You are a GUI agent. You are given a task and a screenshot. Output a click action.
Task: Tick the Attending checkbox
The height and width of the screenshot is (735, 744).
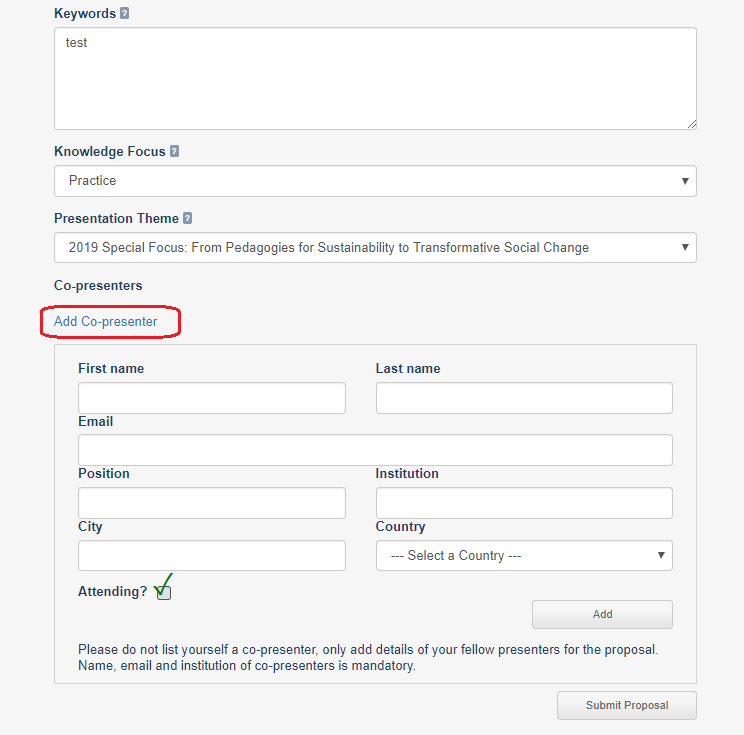(164, 592)
